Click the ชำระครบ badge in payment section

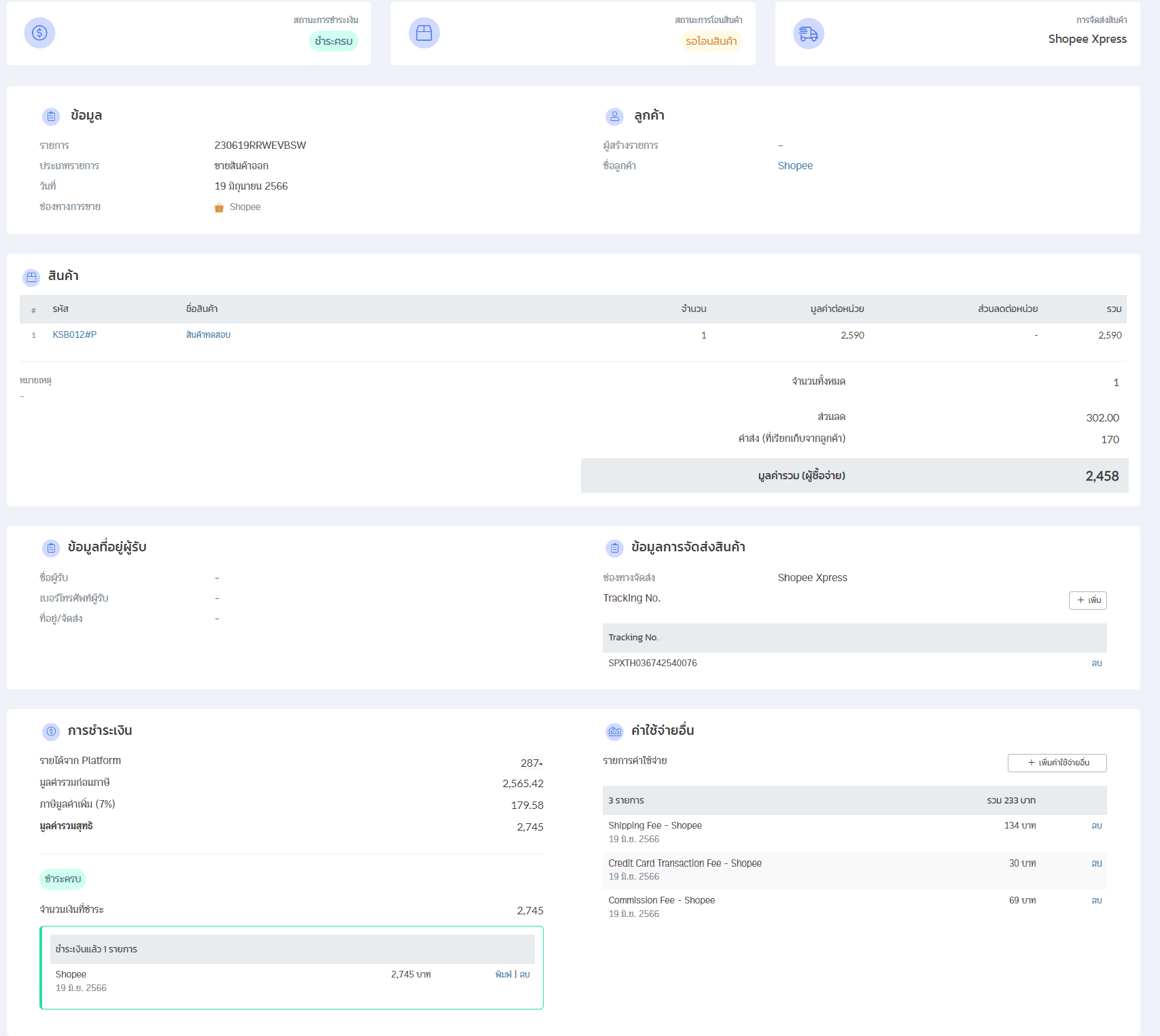pyautogui.click(x=63, y=879)
